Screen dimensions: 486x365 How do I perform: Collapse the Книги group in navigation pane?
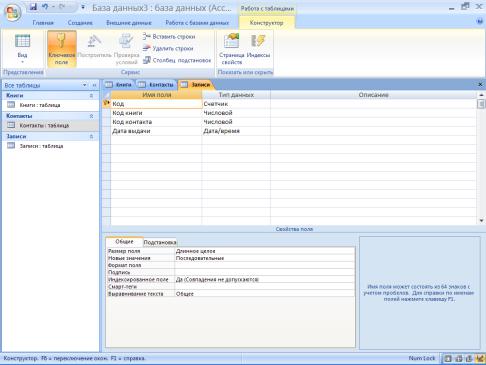pos(91,96)
